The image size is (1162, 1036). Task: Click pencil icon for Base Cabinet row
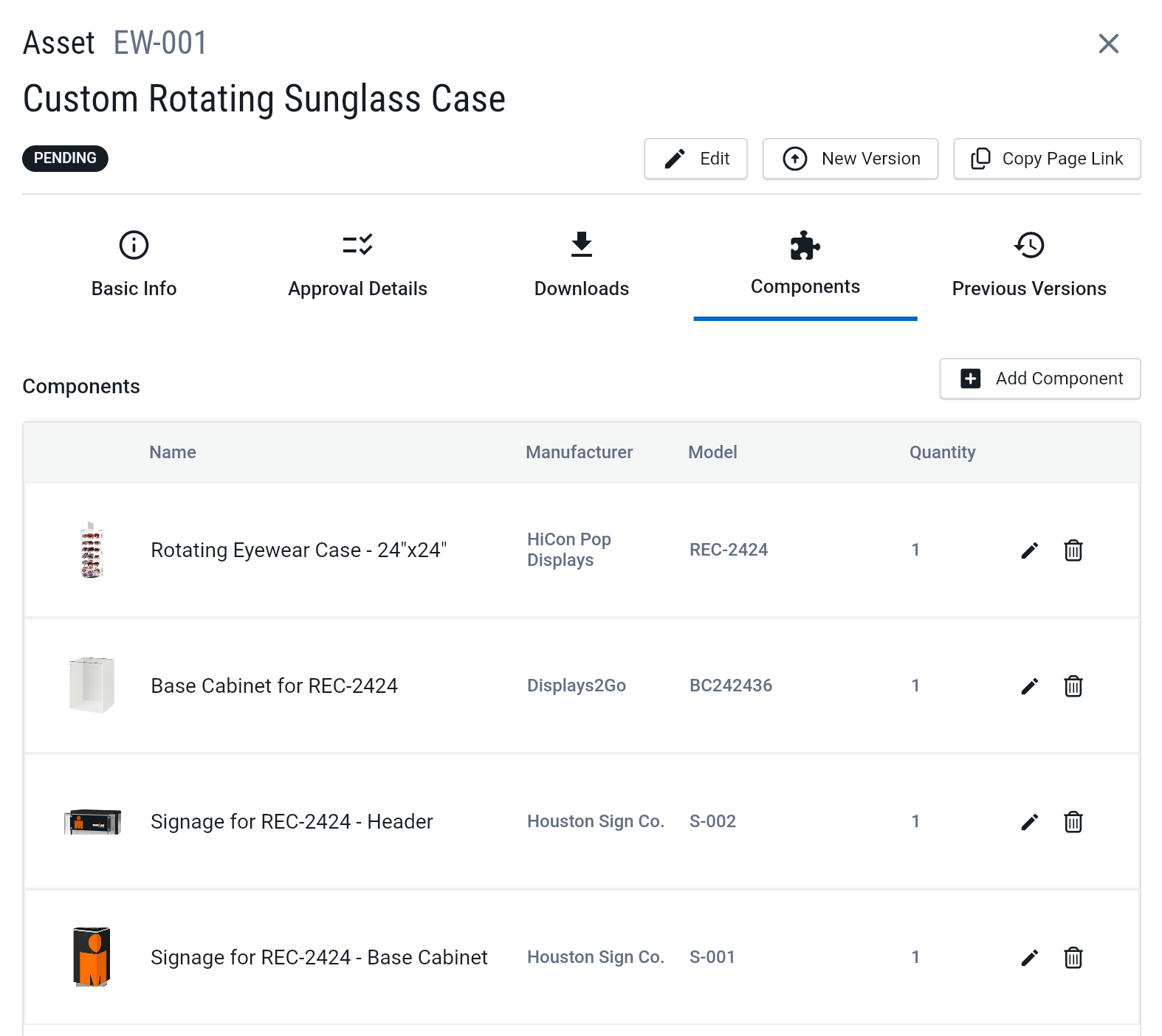[x=1029, y=686]
